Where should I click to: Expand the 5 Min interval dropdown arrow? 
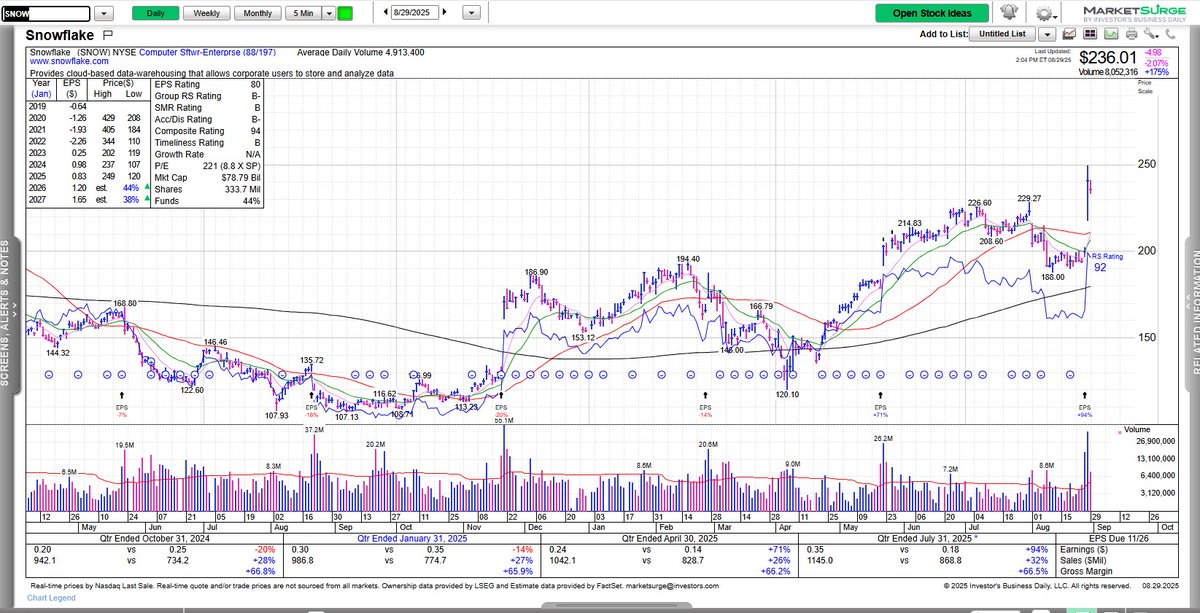tap(327, 14)
